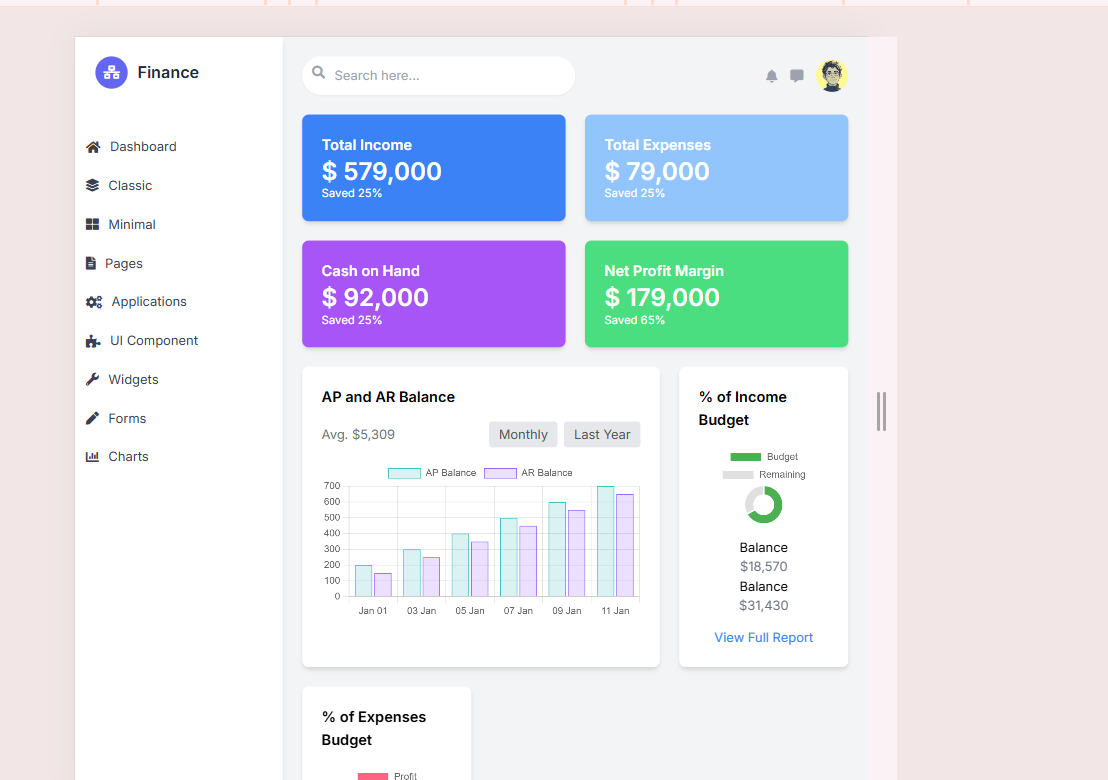Image resolution: width=1108 pixels, height=780 pixels.
Task: Select the Classic layers icon
Action: pos(93,186)
